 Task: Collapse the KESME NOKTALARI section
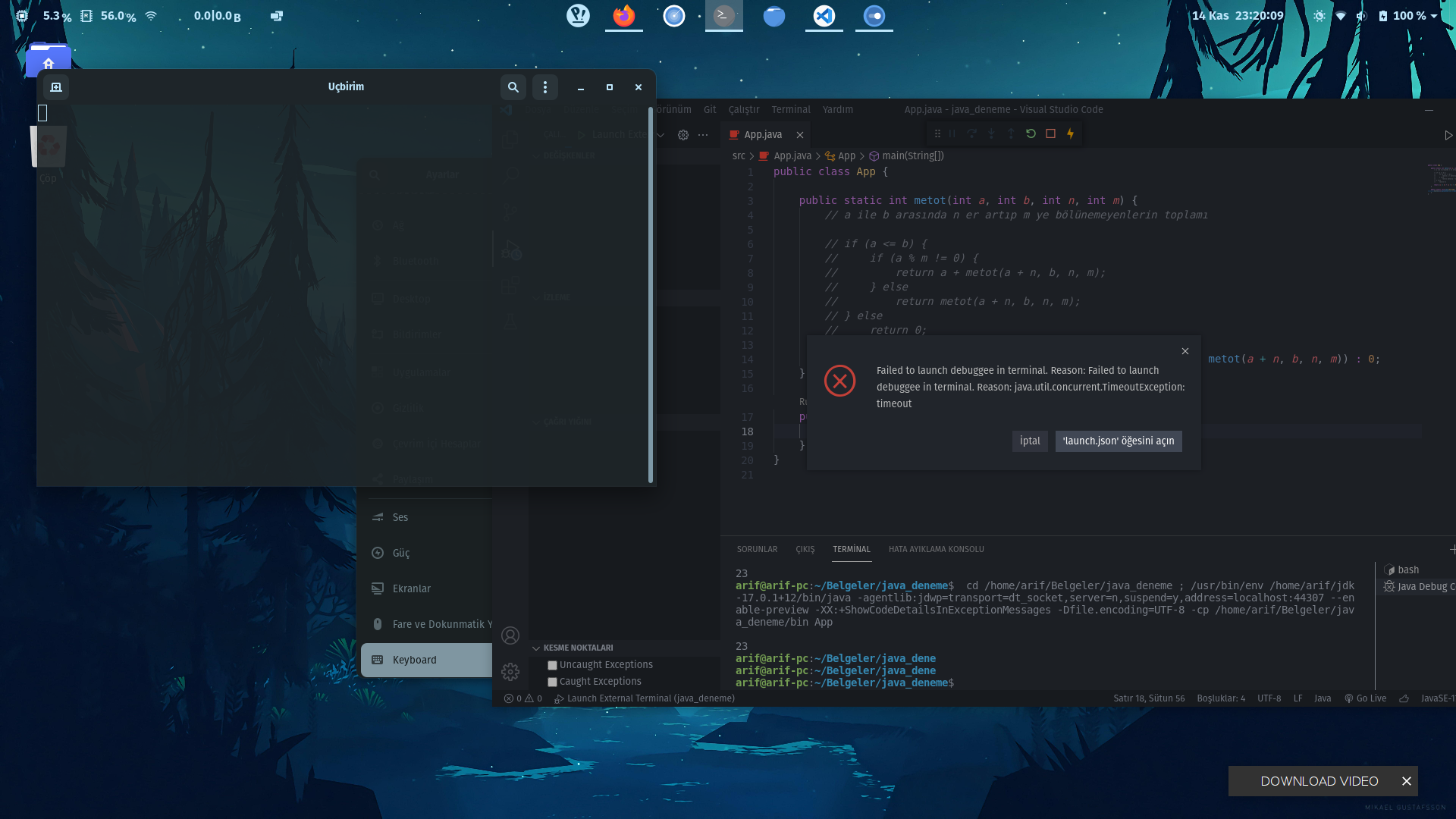[538, 648]
